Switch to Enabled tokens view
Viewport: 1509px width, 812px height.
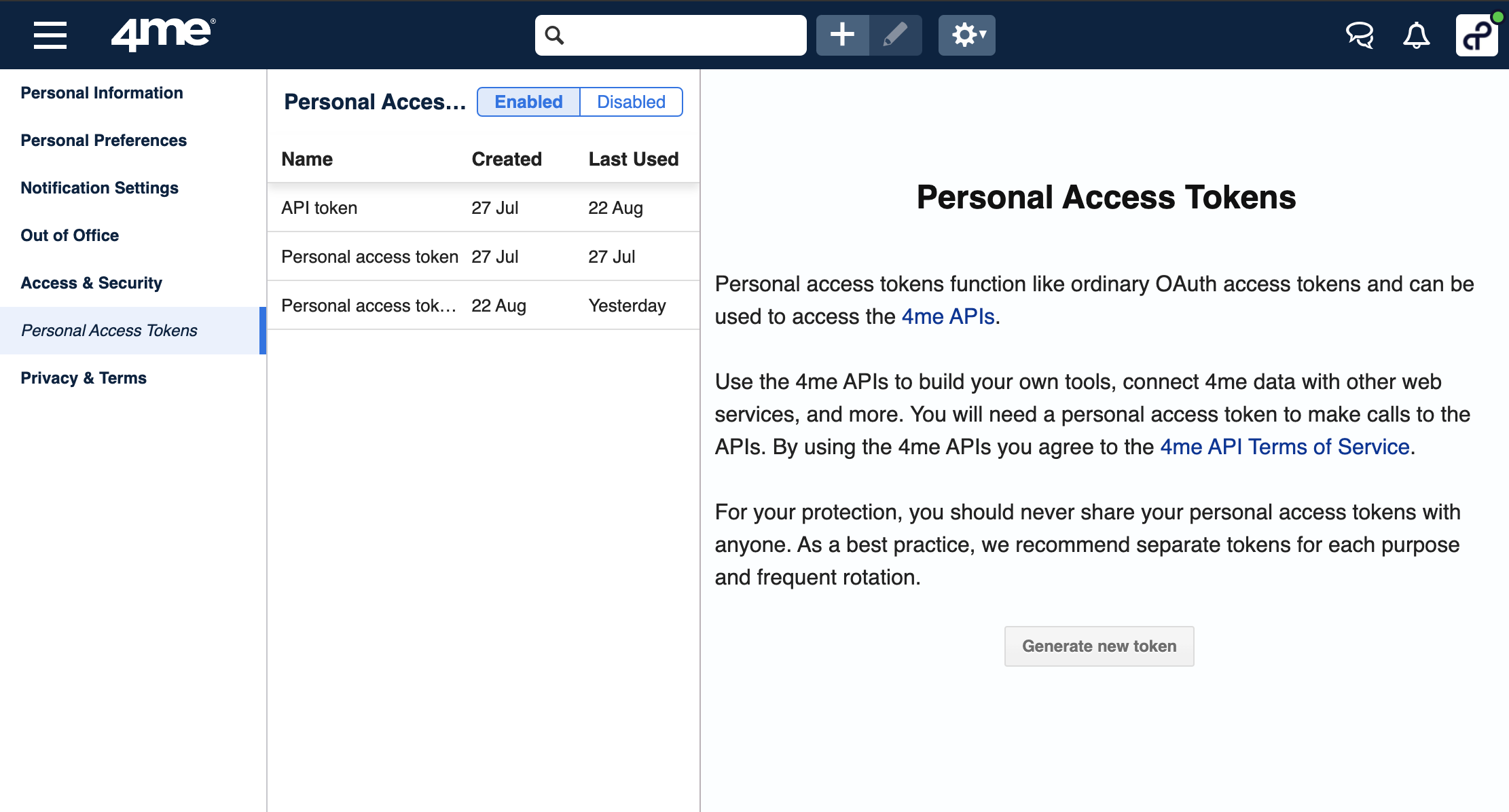tap(528, 102)
